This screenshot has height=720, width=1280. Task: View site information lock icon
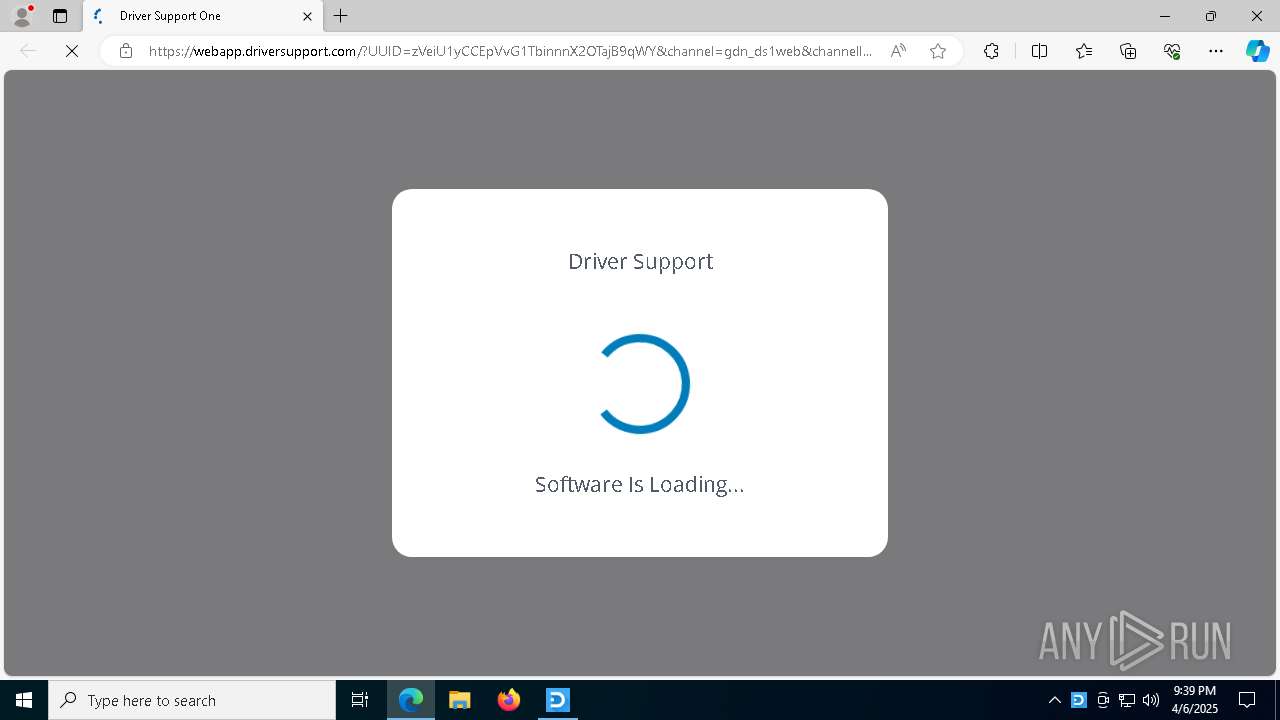[x=126, y=51]
